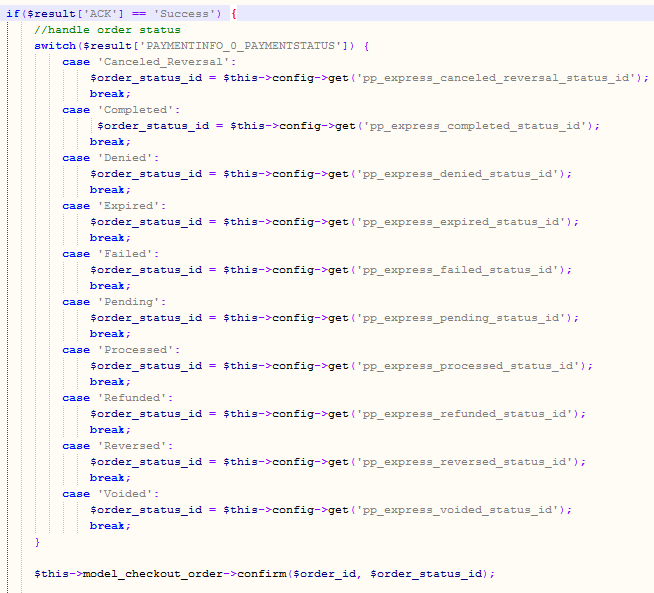Click pp_express_failed_status_id string
Image resolution: width=654 pixels, height=593 pixels.
(x=458, y=270)
